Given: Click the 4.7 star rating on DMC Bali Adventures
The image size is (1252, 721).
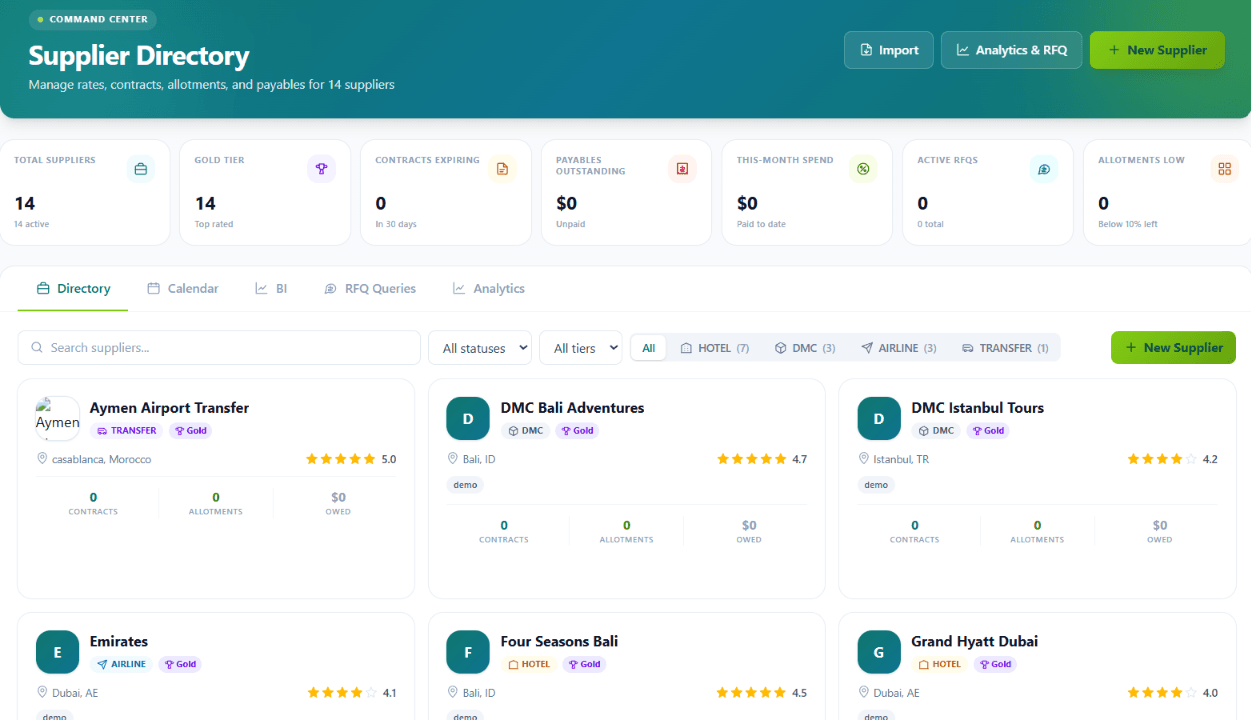Looking at the screenshot, I should tap(762, 459).
